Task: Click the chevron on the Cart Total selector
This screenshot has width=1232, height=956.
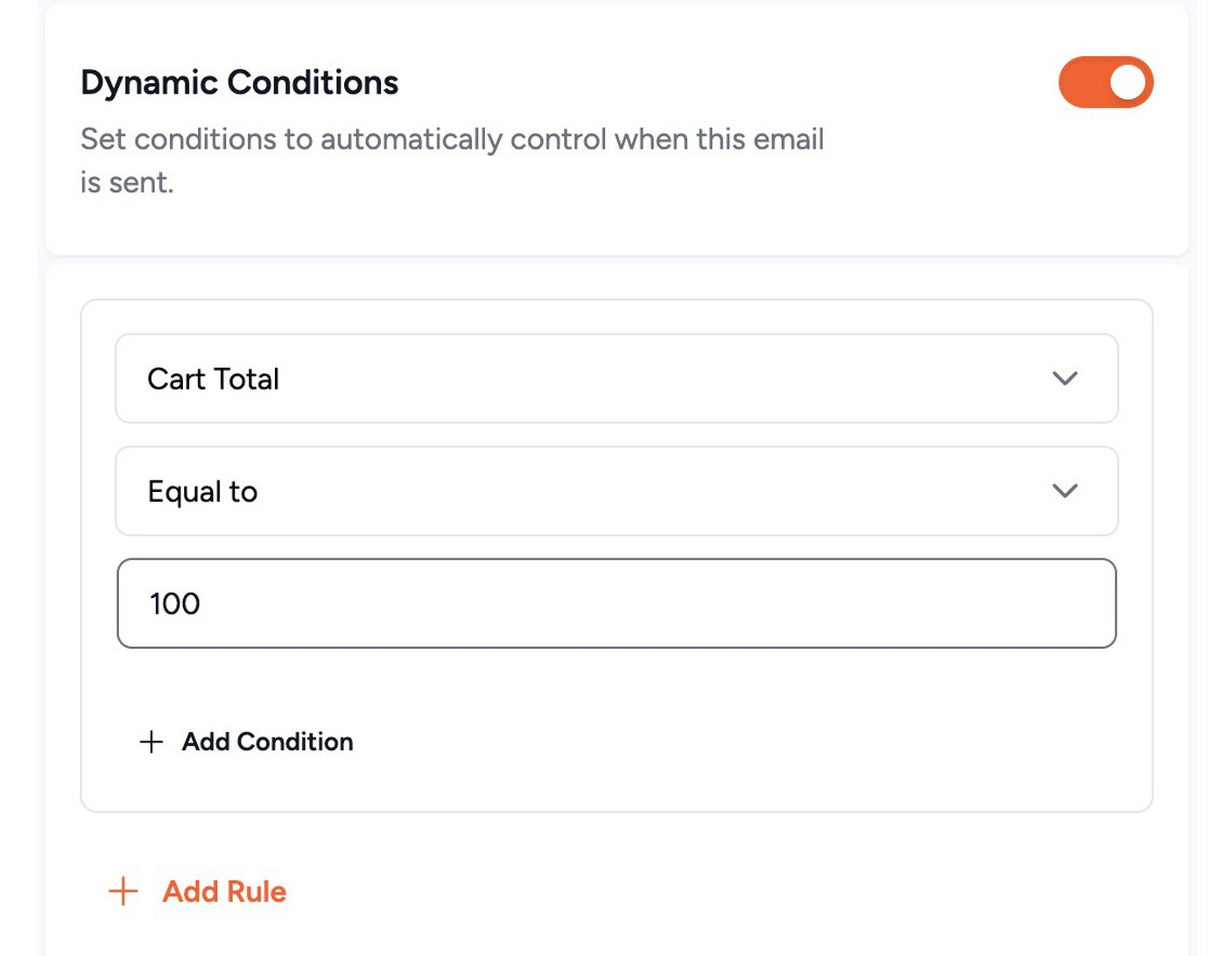Action: click(x=1065, y=378)
